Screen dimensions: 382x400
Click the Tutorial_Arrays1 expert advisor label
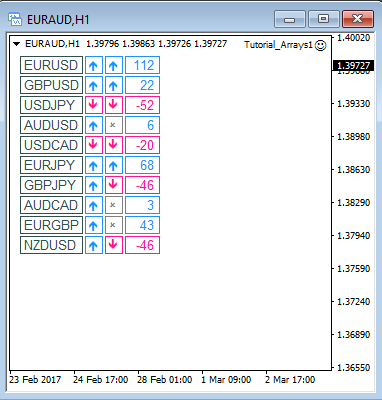click(278, 45)
